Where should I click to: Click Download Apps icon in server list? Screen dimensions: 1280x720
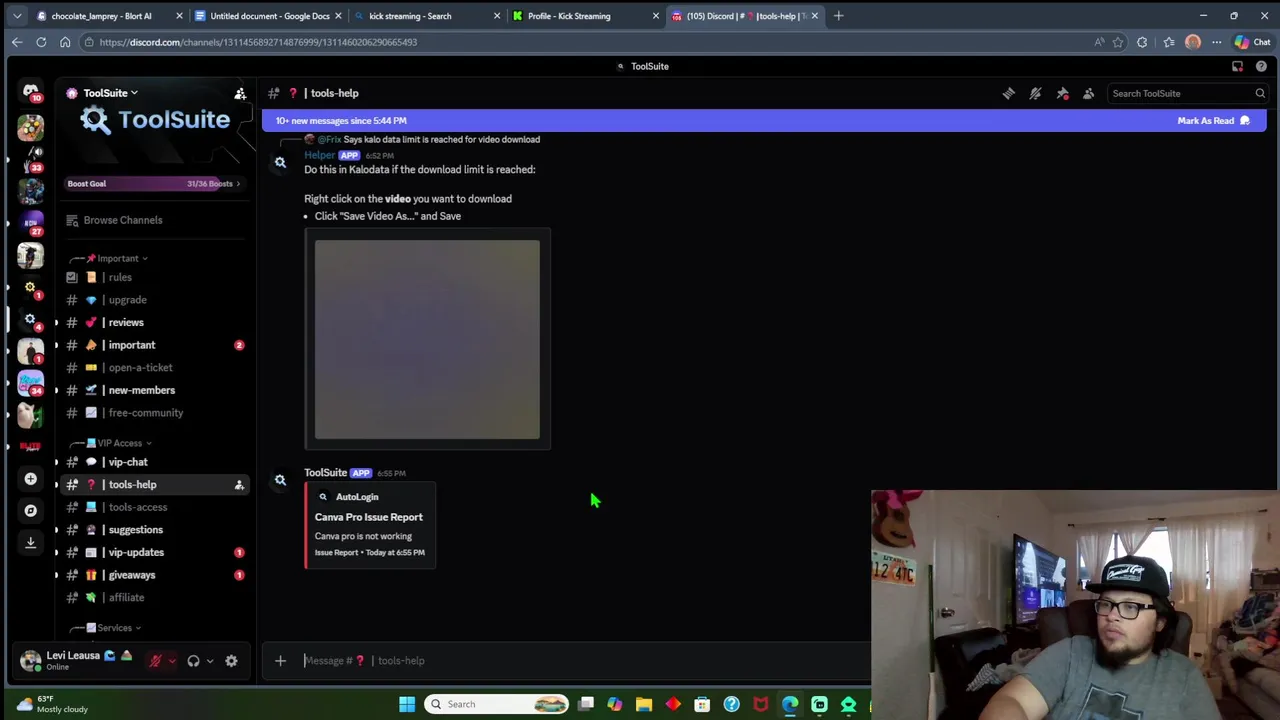click(x=30, y=542)
